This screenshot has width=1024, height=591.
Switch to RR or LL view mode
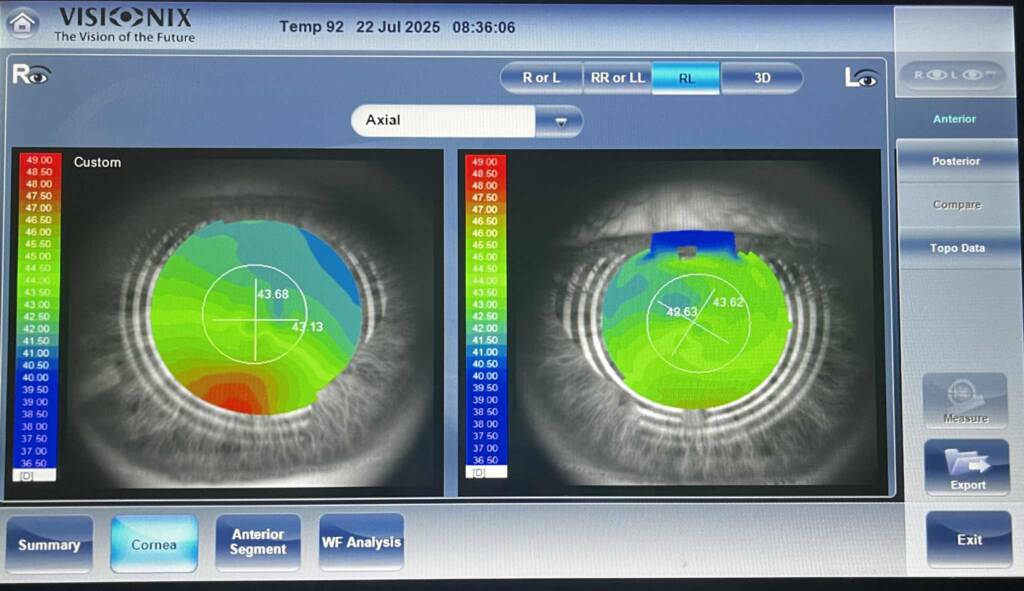[x=616, y=78]
